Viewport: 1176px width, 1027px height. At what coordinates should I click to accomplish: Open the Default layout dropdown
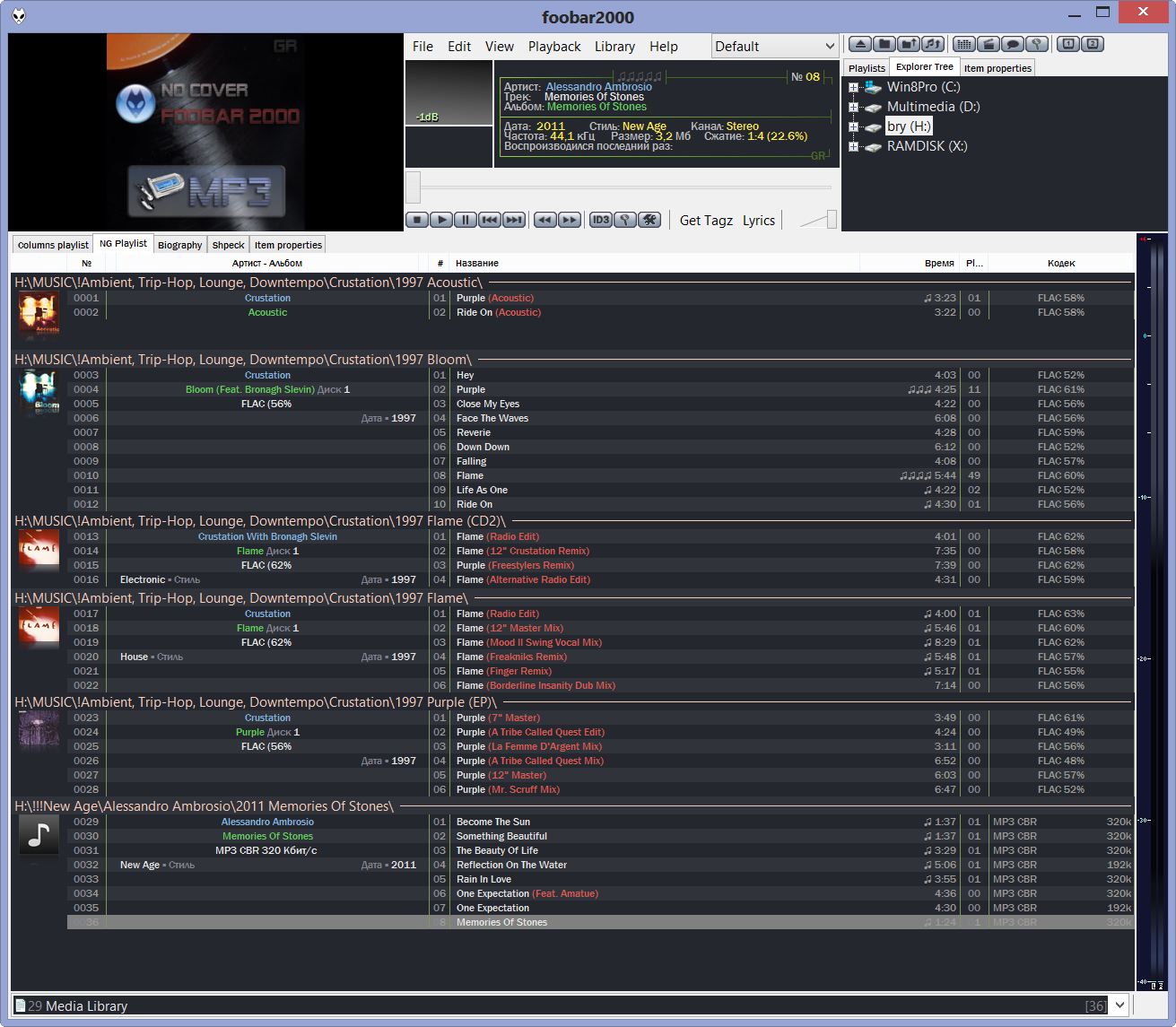tap(775, 47)
